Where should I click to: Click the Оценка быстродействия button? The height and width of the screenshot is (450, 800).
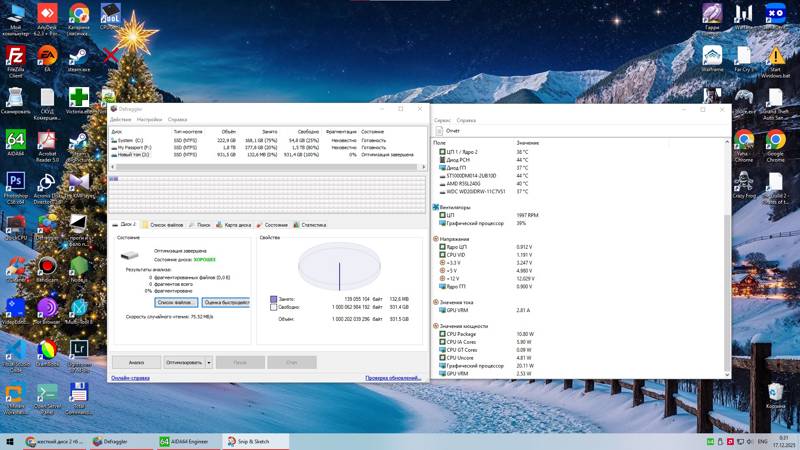click(226, 302)
